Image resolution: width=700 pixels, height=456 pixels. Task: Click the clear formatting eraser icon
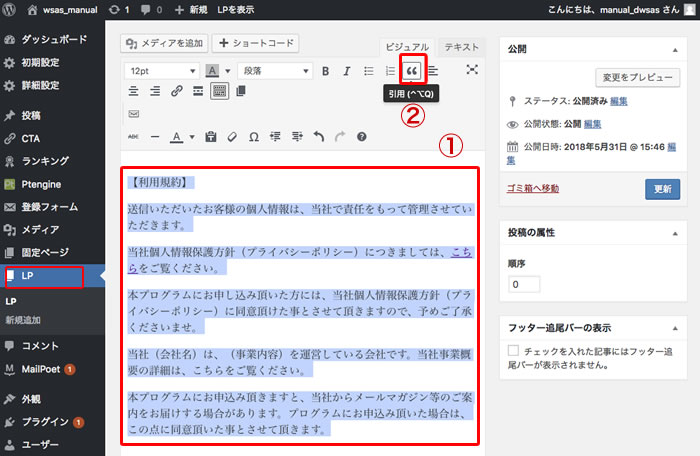(232, 136)
